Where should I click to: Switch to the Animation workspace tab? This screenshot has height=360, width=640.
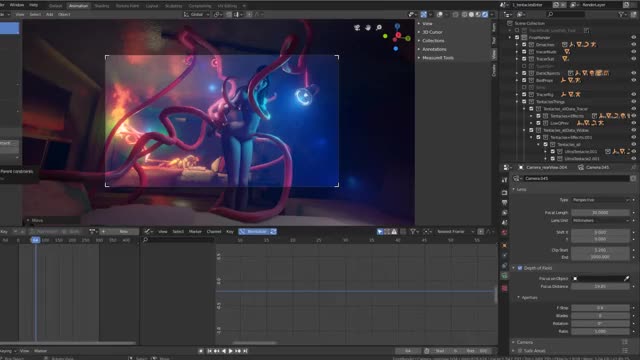78,6
